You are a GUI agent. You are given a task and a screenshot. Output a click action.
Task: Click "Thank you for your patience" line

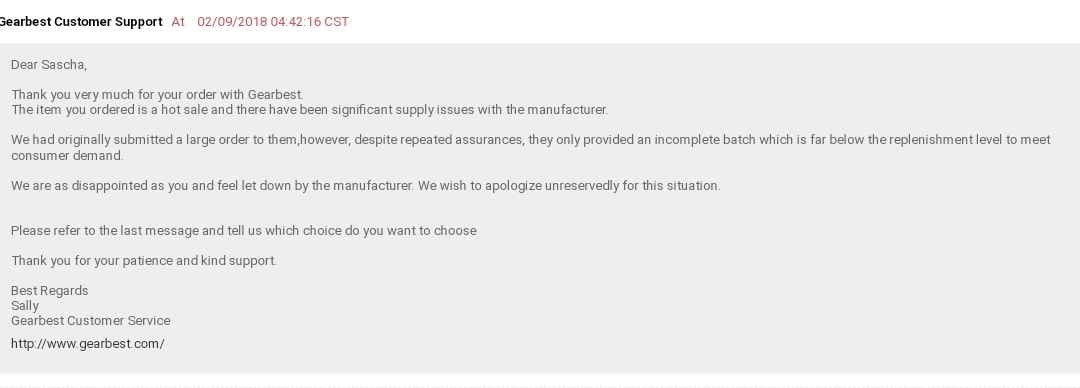pyautogui.click(x=144, y=261)
